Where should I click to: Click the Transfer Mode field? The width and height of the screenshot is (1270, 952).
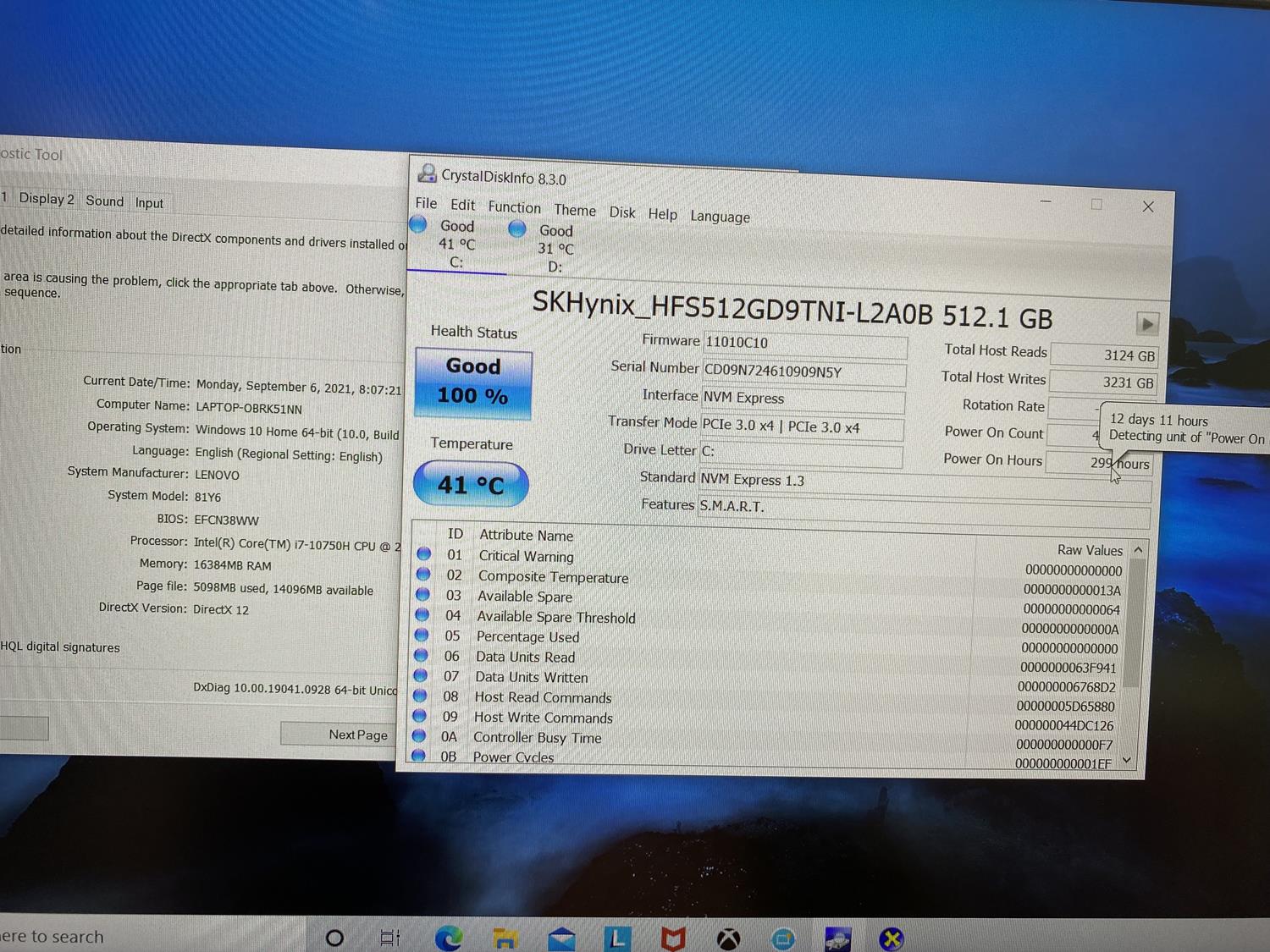click(802, 427)
